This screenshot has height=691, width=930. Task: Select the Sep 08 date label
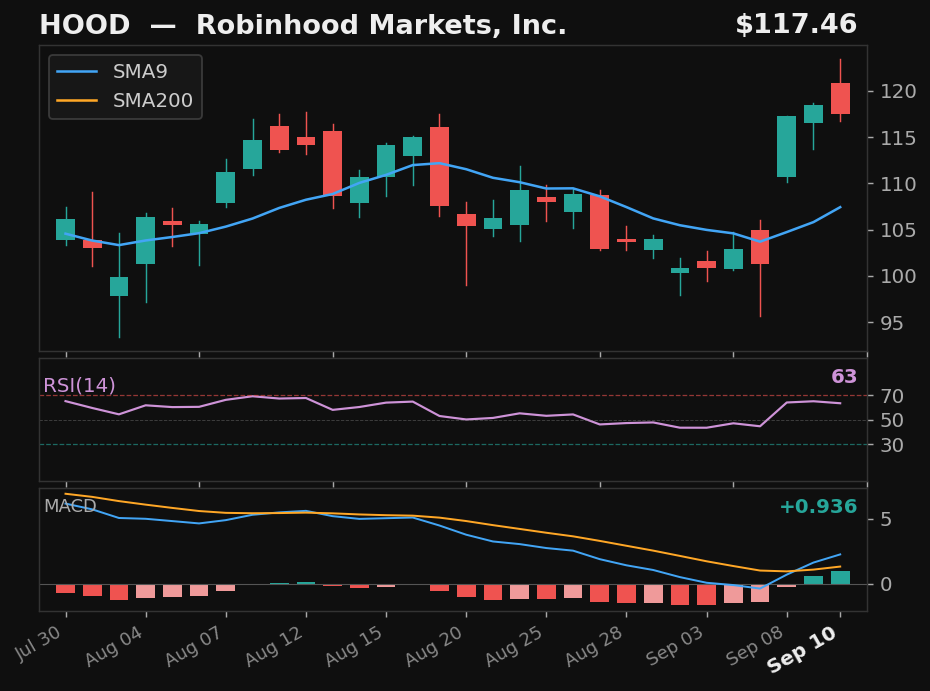coord(755,646)
